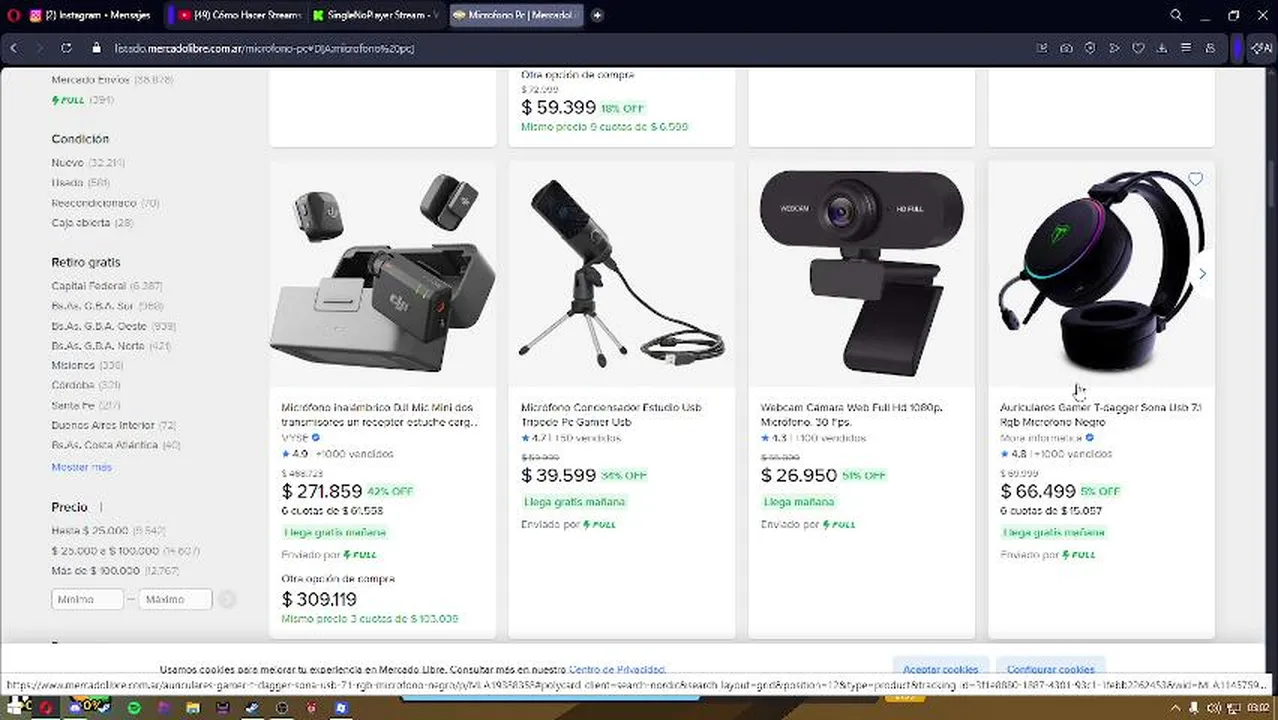Open T-dagger gamer headset image
This screenshot has height=720, width=1278.
tap(1100, 273)
